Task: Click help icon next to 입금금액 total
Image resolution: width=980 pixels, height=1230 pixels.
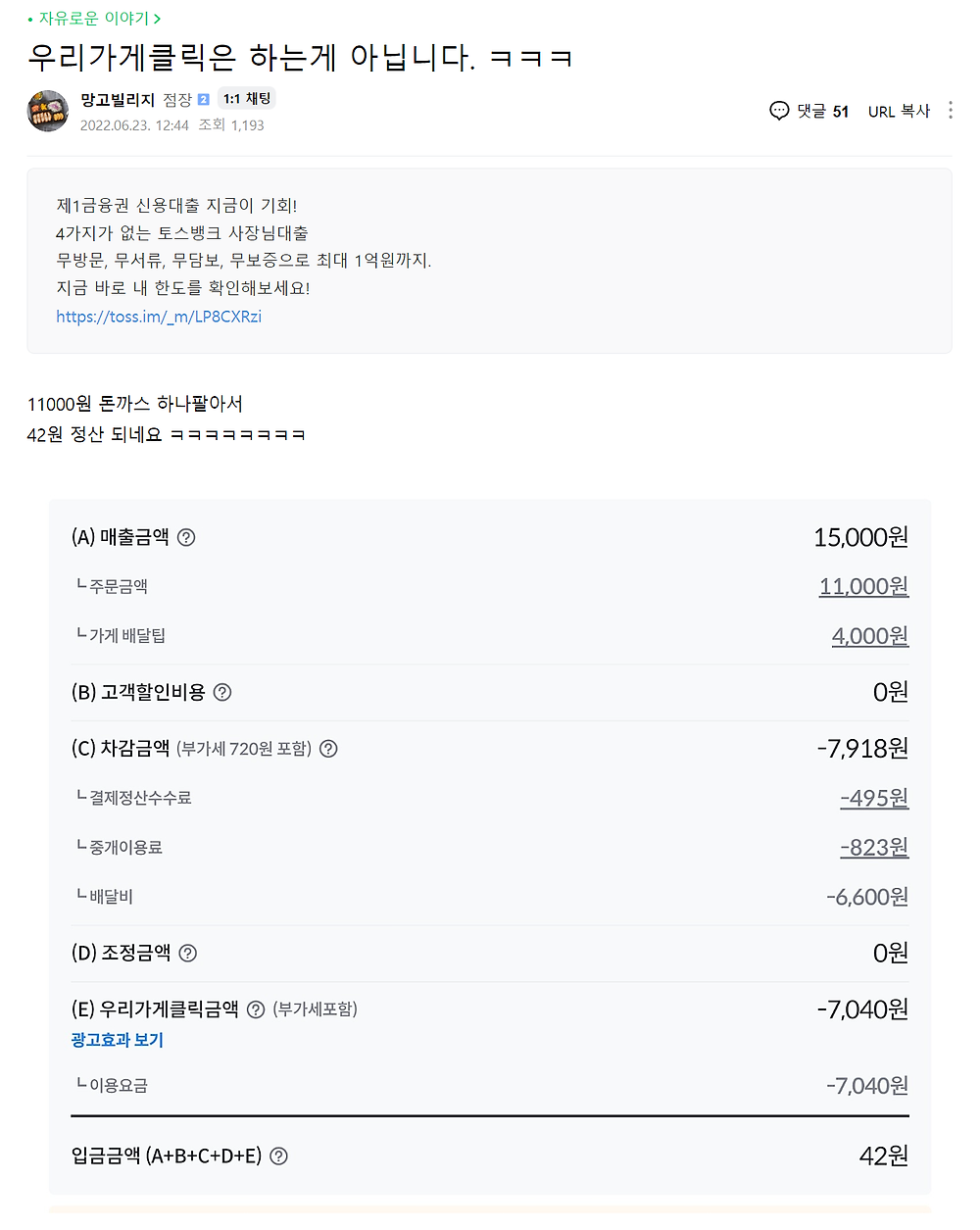Action: point(279,1156)
